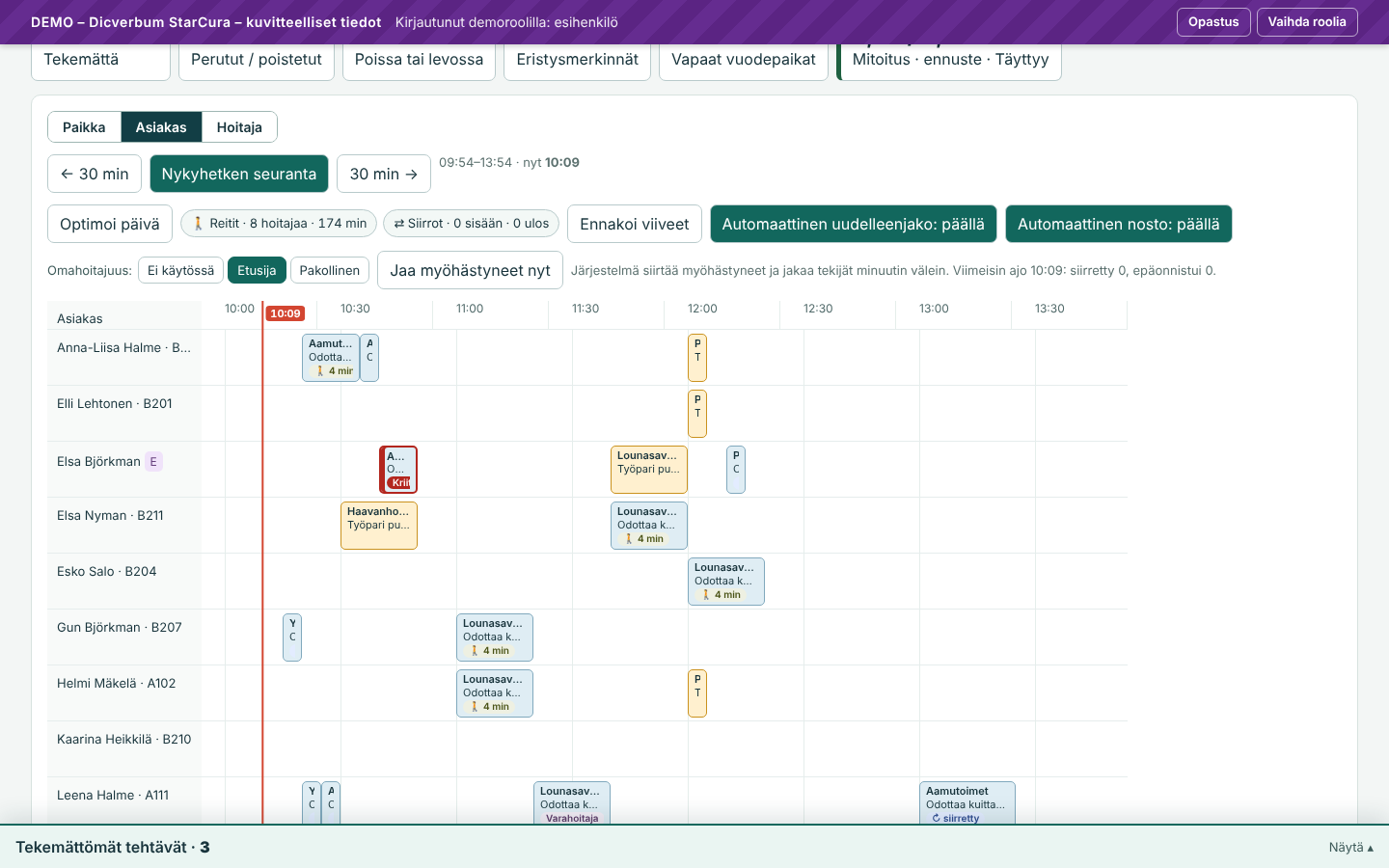Select the Asiakas view tab

point(161,127)
